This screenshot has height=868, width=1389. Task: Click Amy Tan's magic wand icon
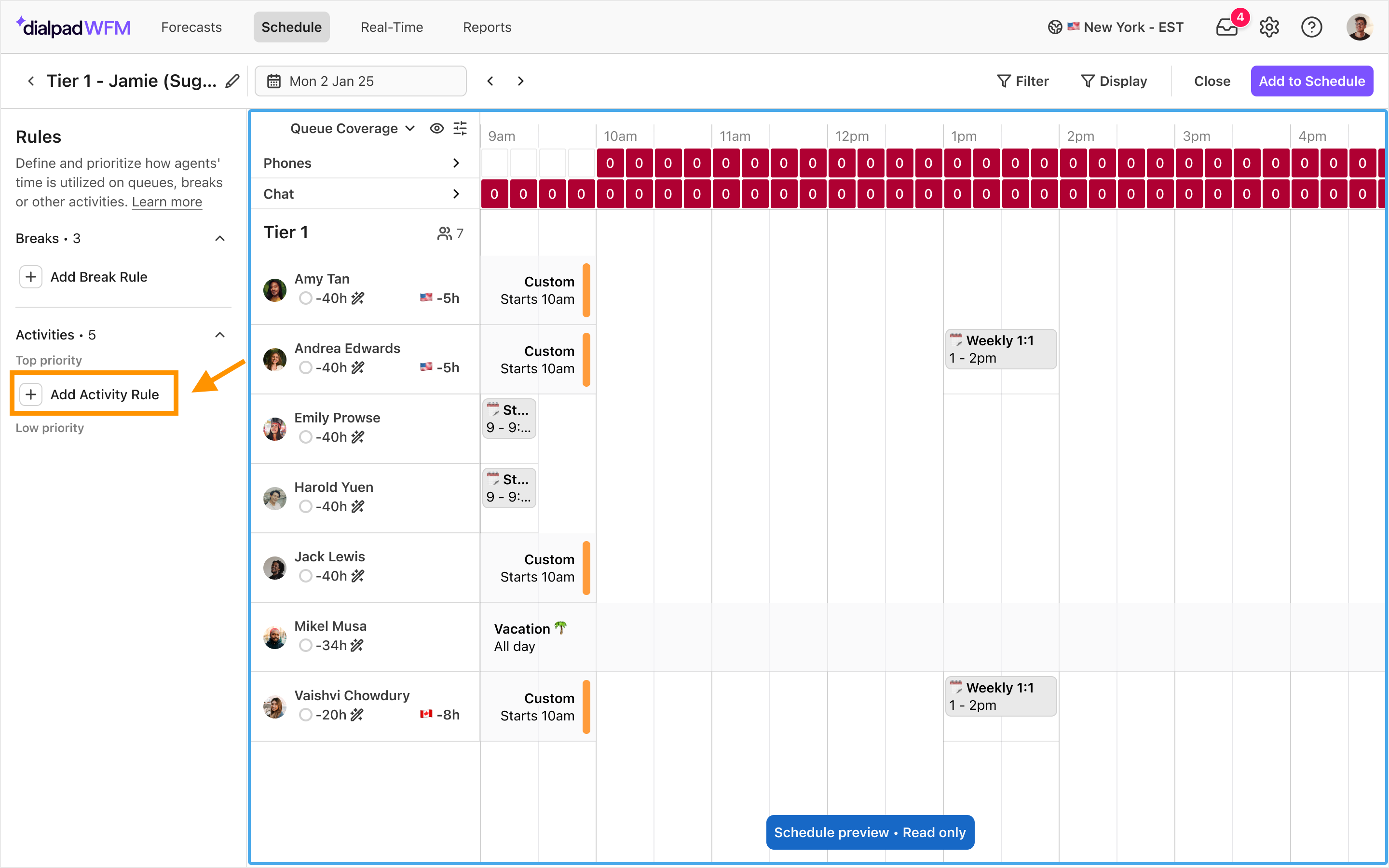357,298
